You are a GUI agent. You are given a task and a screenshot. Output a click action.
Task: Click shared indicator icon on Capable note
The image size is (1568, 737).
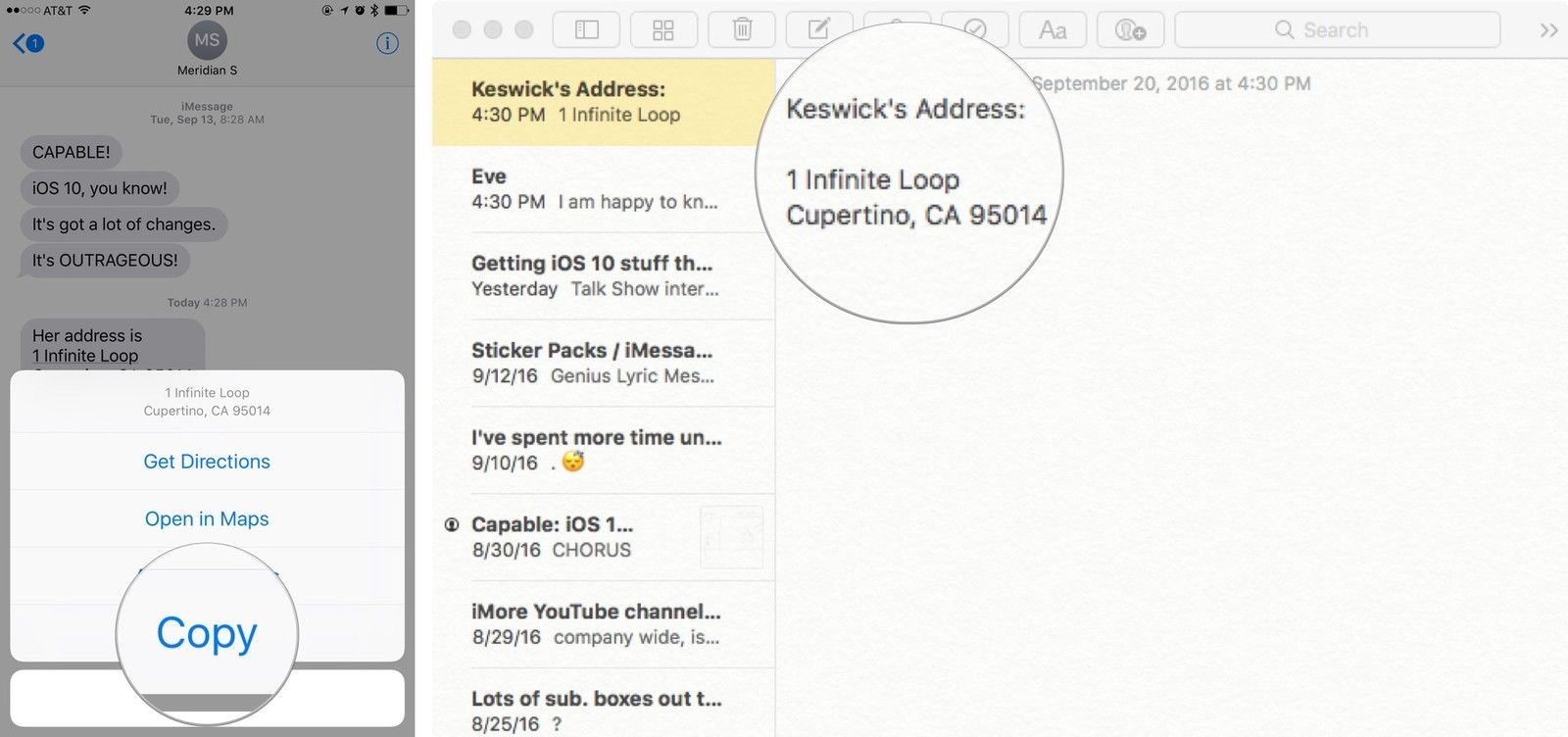(x=452, y=524)
